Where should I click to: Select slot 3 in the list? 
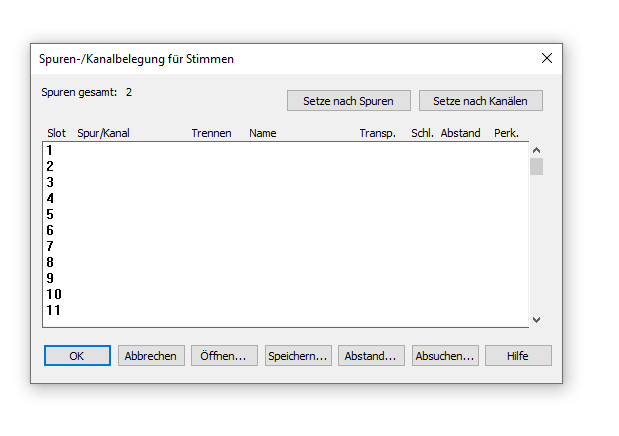pyautogui.click(x=285, y=182)
